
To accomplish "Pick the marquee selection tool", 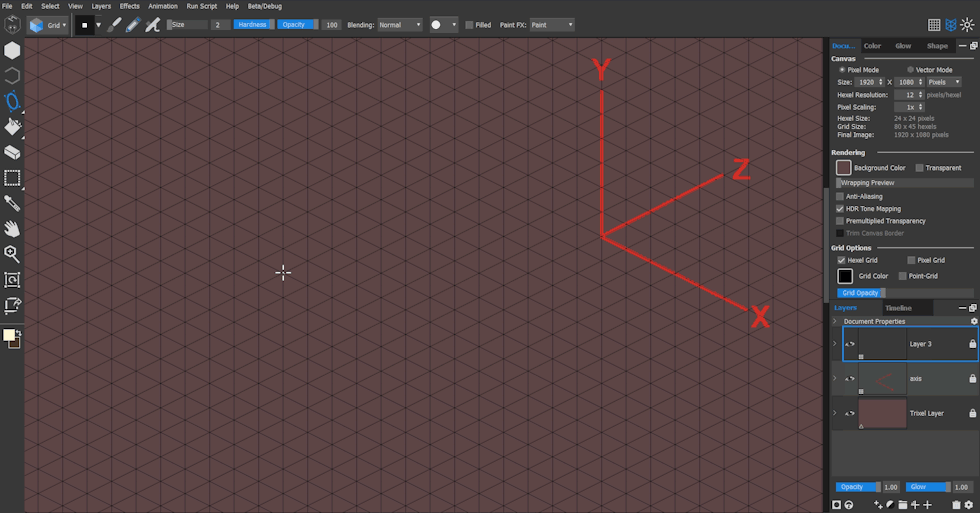I will pos(13,178).
